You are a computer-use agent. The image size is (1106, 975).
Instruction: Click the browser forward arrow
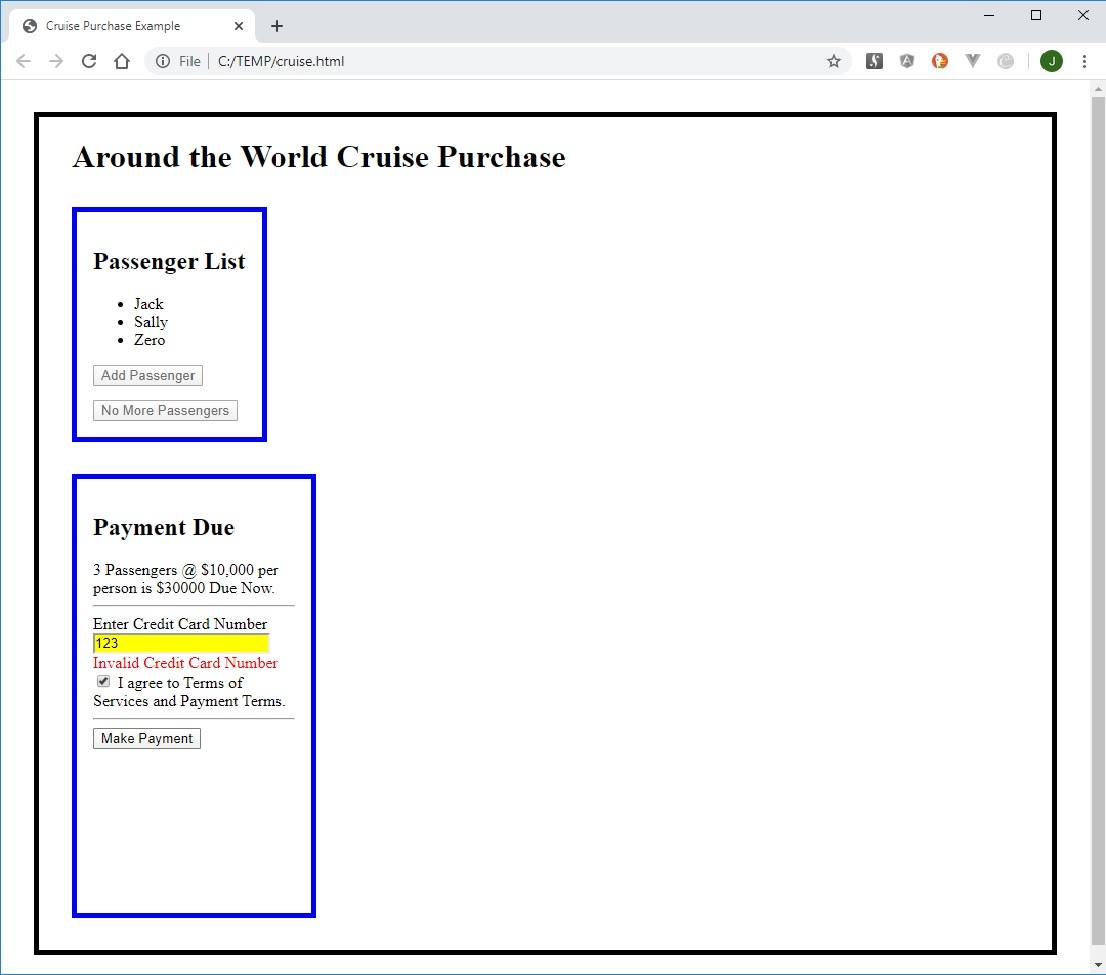56,61
